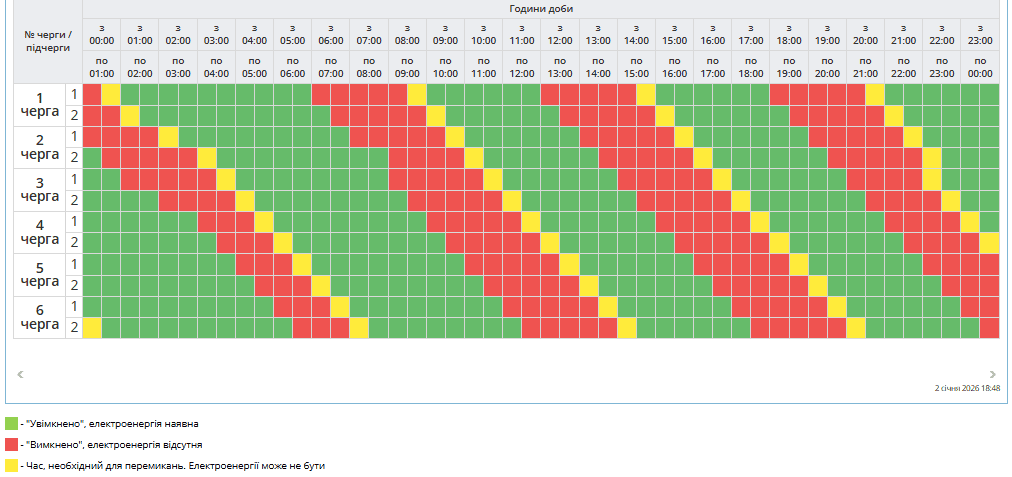
Task: Click the "№ черги / підчерги" header cell
Action: point(48,41)
